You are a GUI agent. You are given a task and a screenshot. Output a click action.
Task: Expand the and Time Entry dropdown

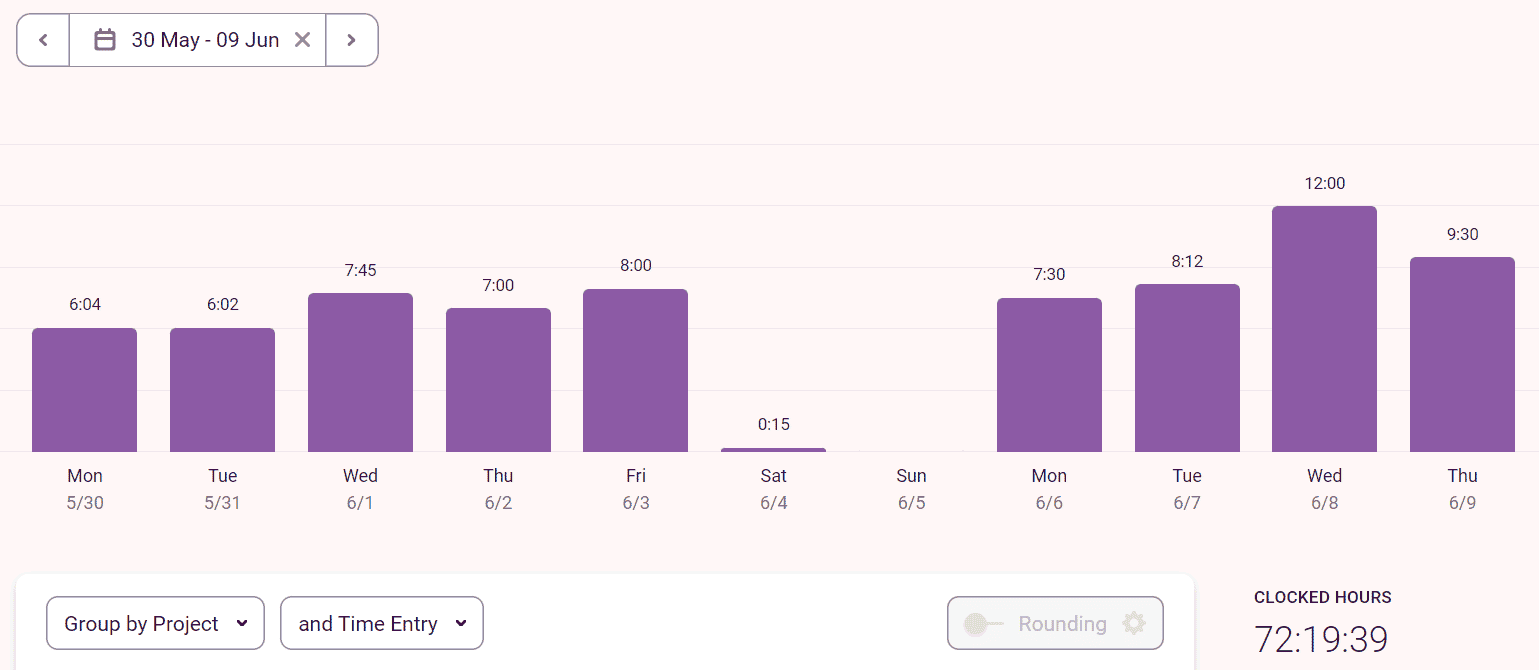pyautogui.click(x=382, y=624)
